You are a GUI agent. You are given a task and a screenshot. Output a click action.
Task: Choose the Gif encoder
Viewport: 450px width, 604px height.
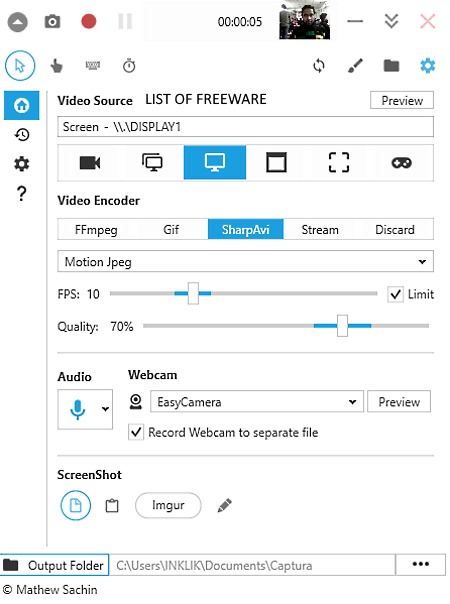point(171,230)
